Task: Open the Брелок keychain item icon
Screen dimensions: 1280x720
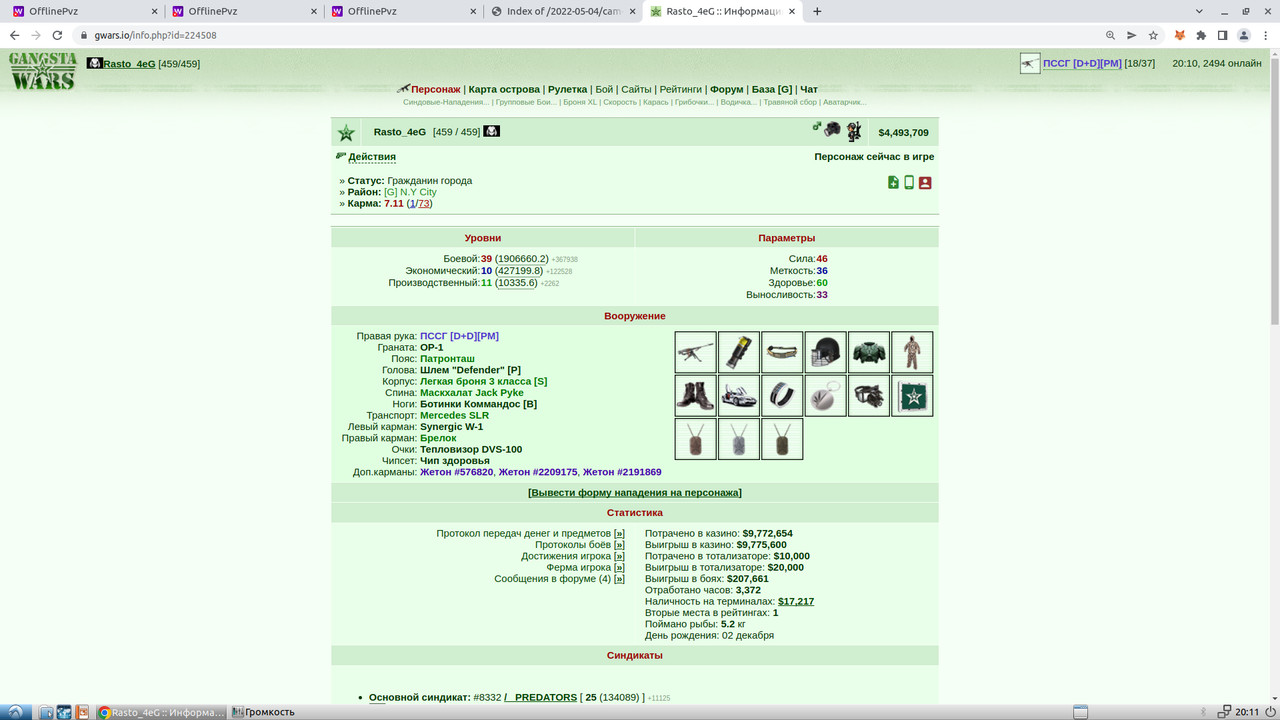Action: 826,396
